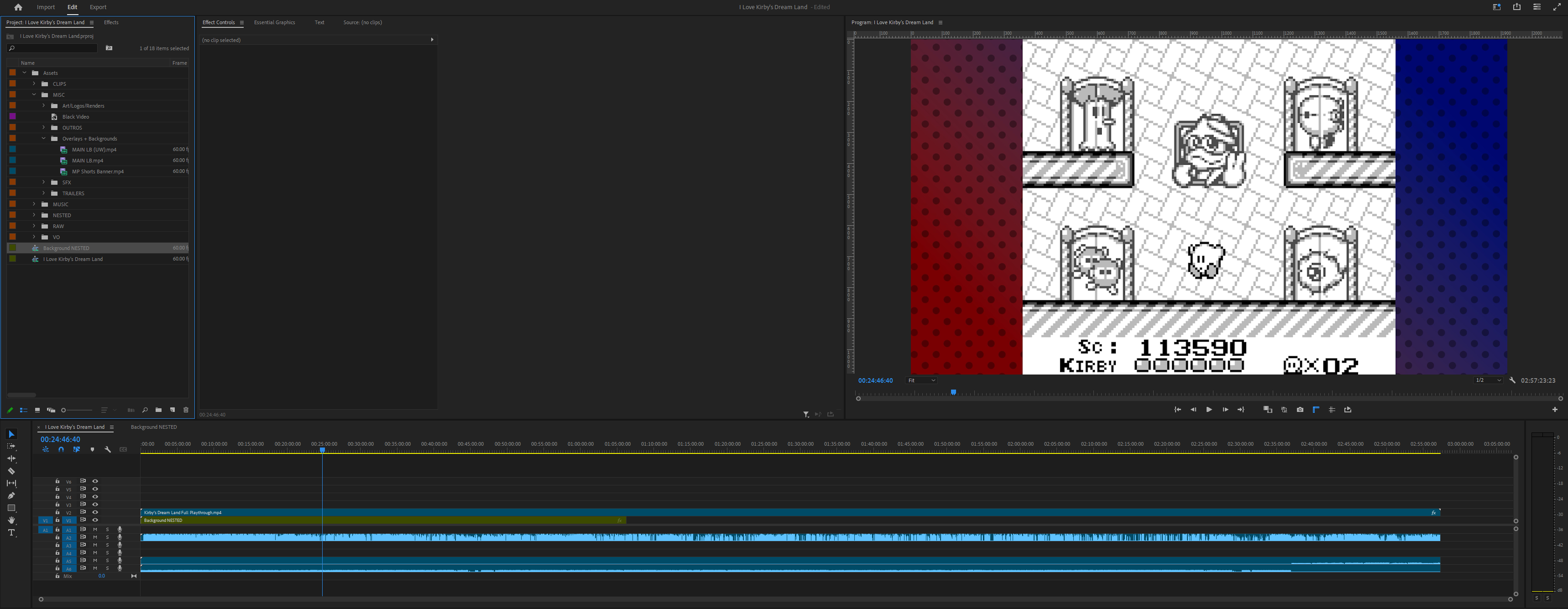Select the Type tool
The width and height of the screenshot is (1568, 609).
[x=11, y=533]
